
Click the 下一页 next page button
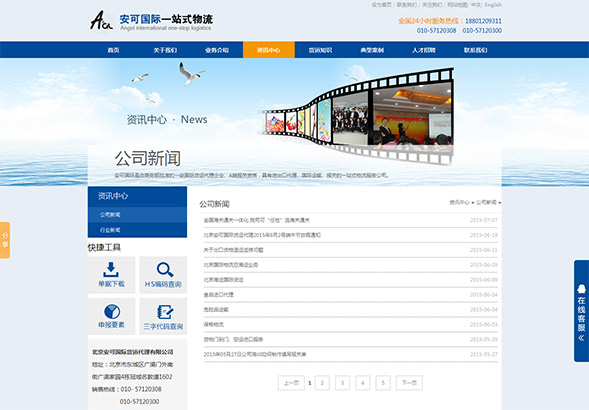tap(409, 383)
